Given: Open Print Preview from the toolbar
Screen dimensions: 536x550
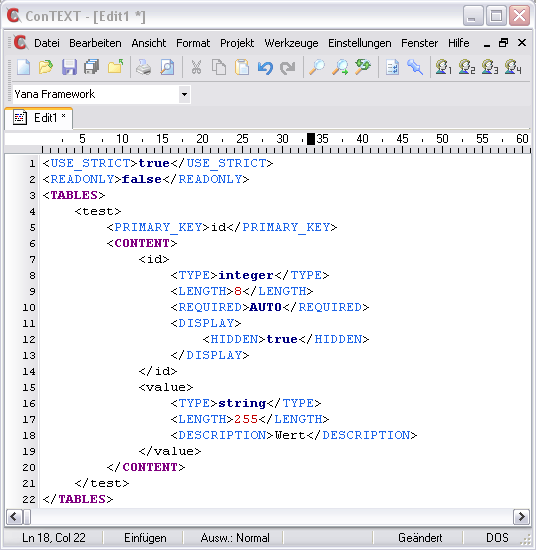Looking at the screenshot, I should pos(167,67).
